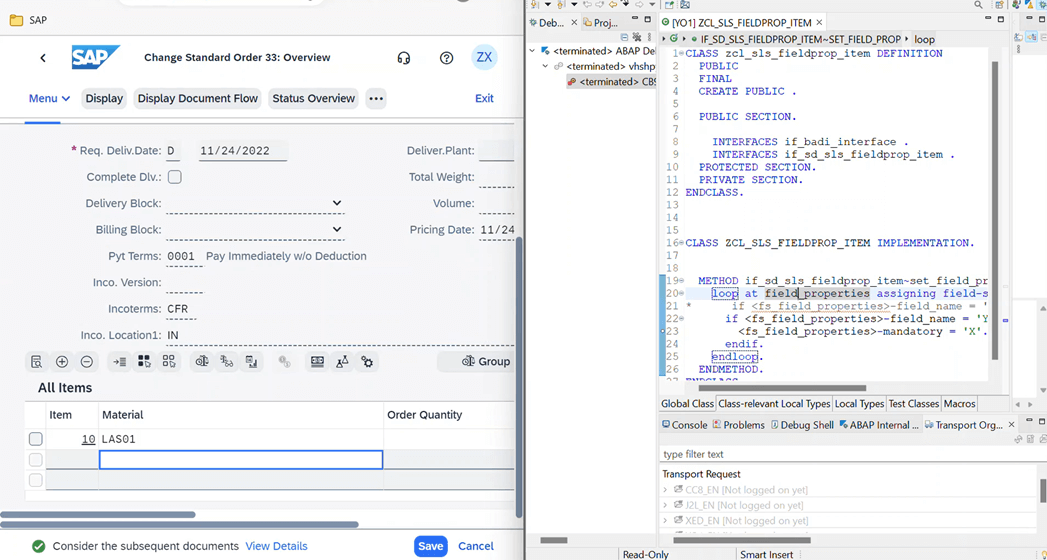Open the Menu dropdown

49,98
